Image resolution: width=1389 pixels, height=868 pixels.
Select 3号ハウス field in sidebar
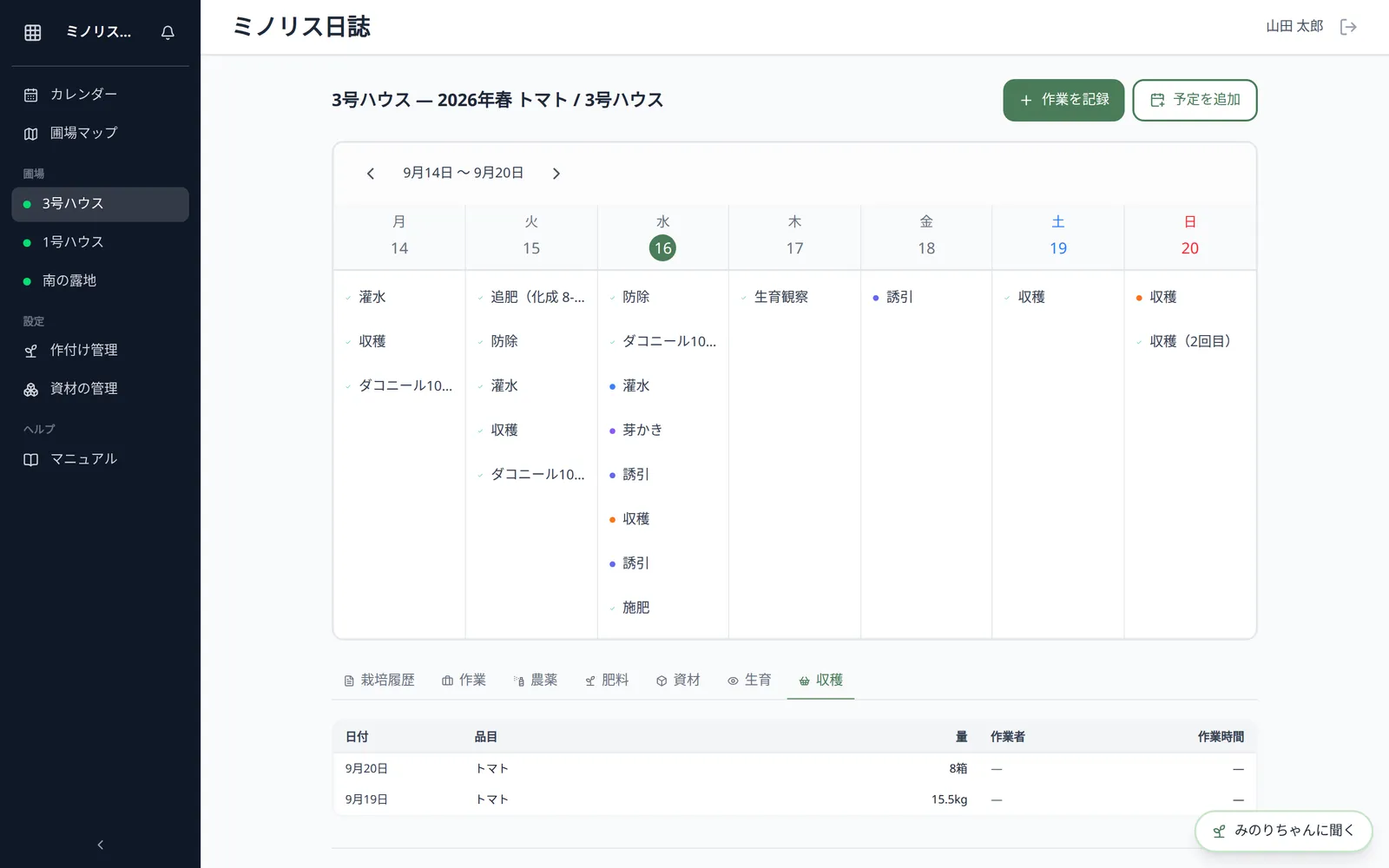click(x=100, y=204)
